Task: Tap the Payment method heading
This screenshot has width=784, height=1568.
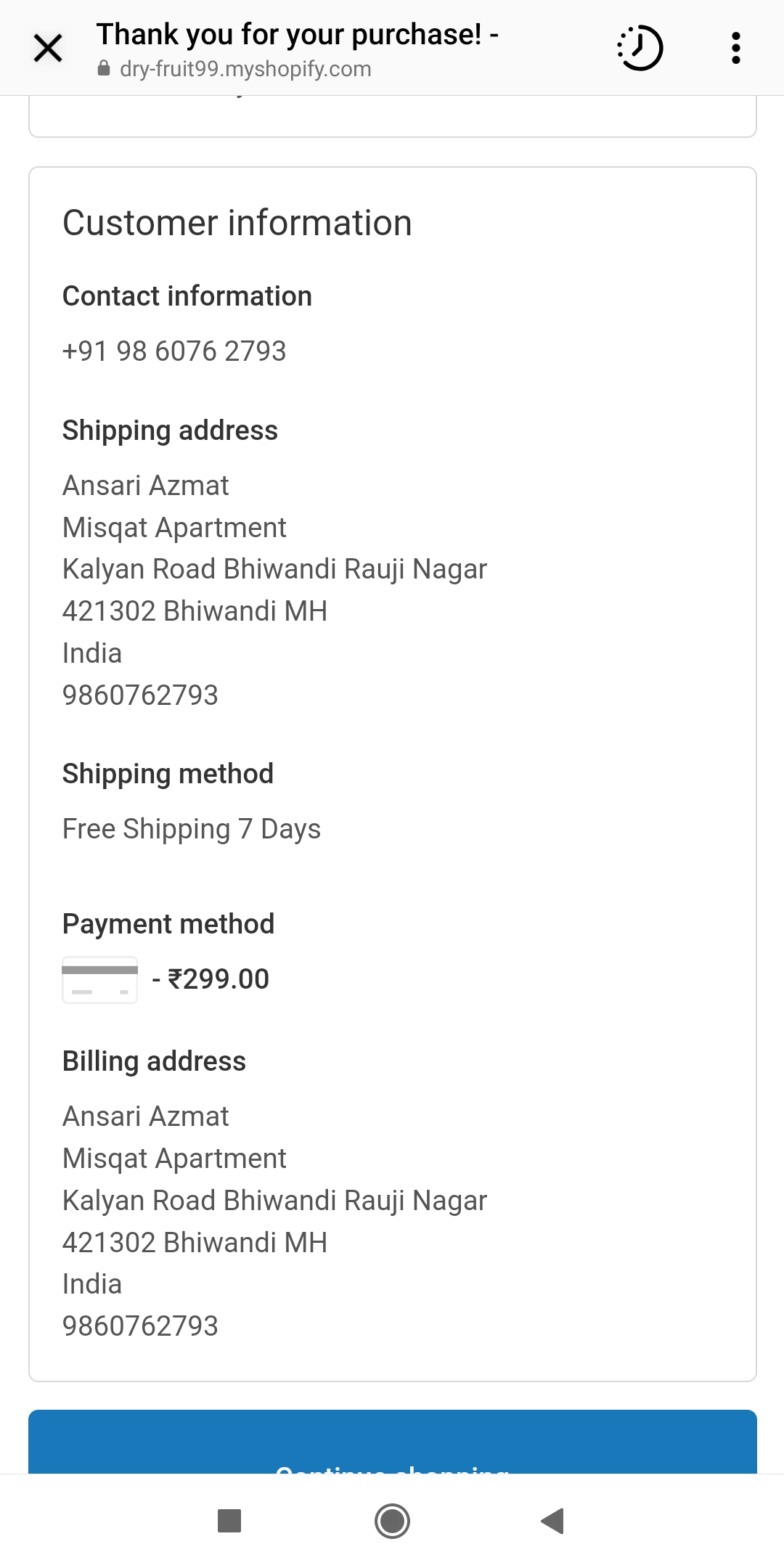Action: [x=168, y=924]
